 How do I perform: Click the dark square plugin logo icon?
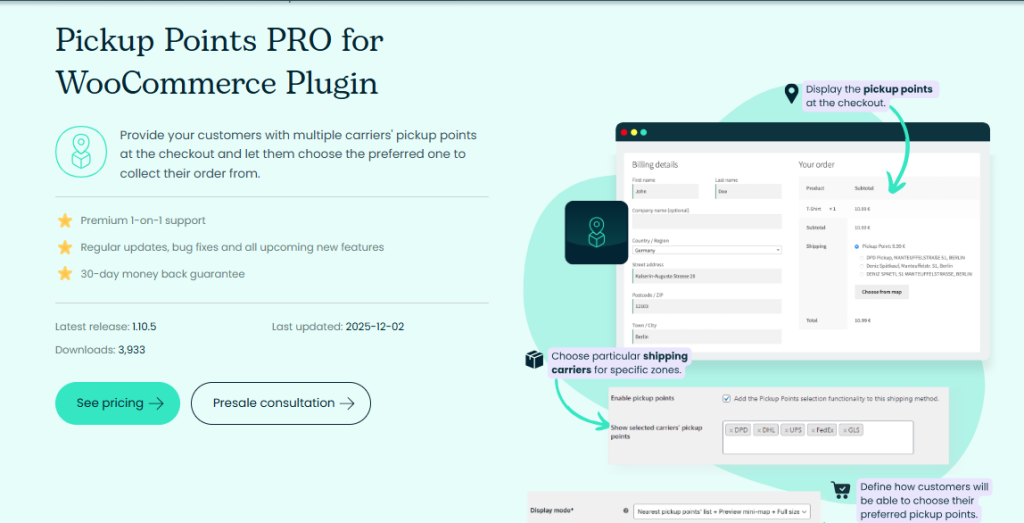(x=596, y=232)
